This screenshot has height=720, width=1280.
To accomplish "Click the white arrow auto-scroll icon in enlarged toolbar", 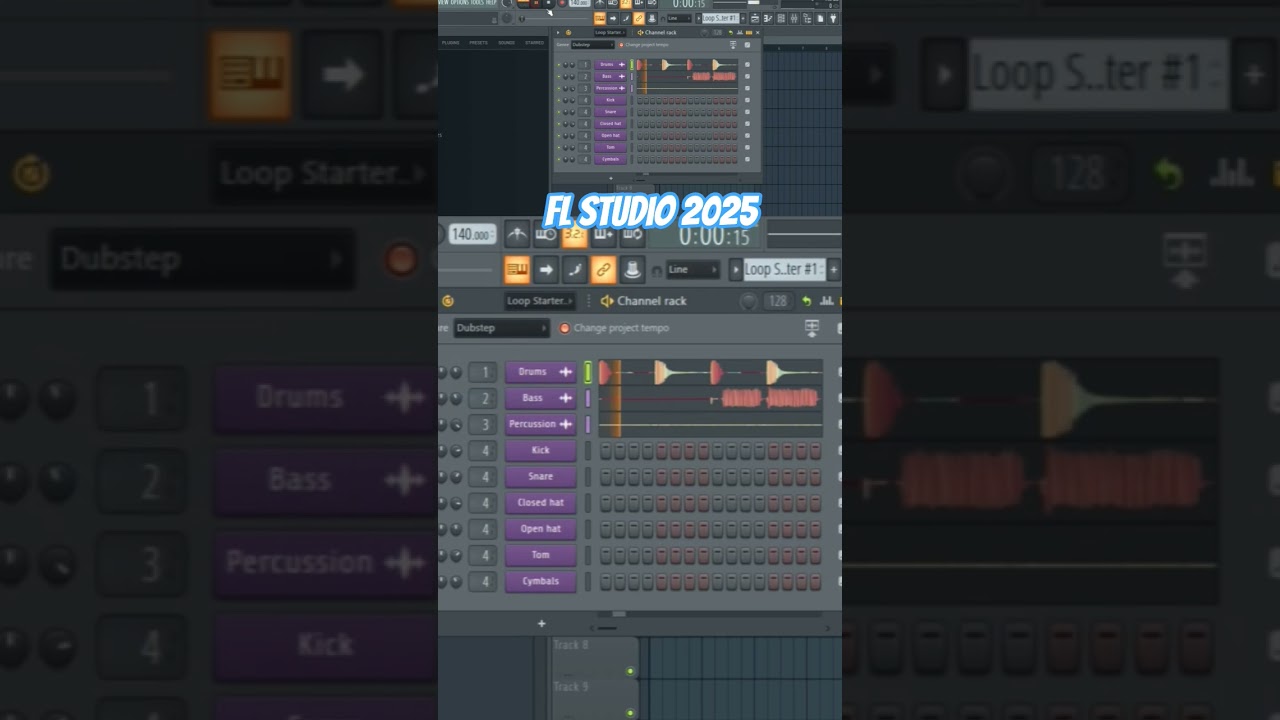I will 546,269.
